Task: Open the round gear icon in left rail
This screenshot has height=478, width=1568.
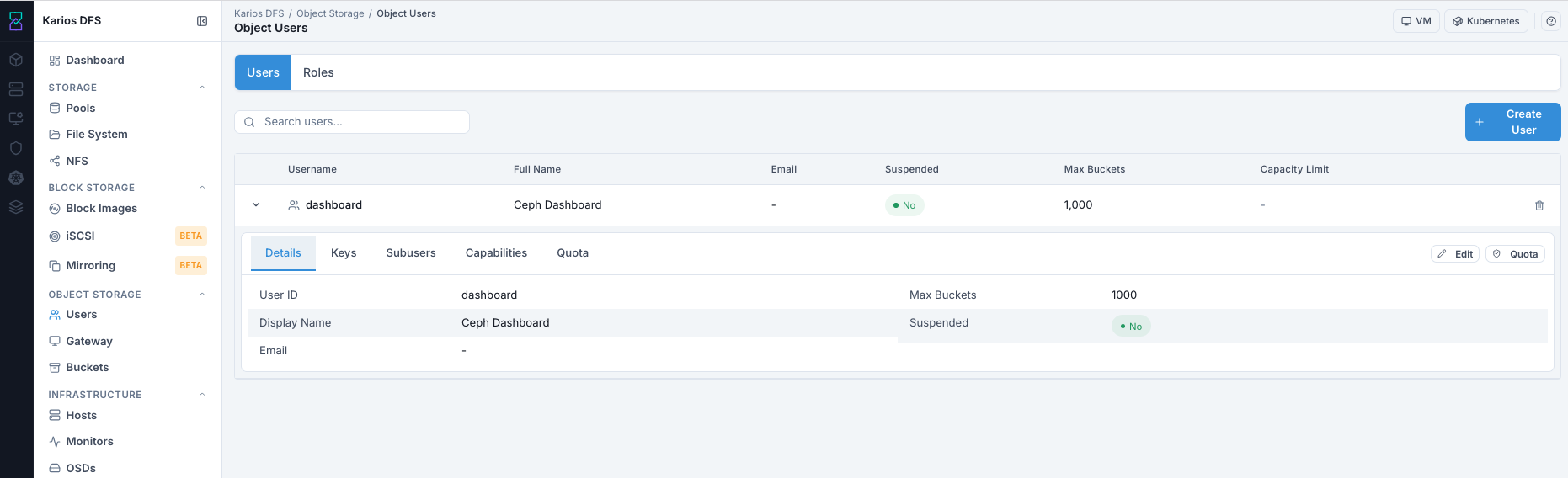Action: (16, 178)
